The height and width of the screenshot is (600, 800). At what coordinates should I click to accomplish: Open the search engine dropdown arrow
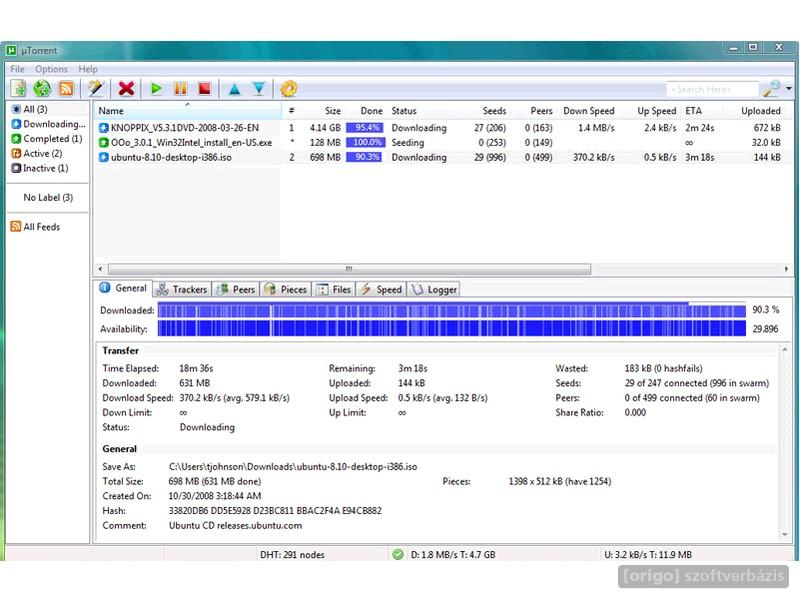click(x=789, y=89)
